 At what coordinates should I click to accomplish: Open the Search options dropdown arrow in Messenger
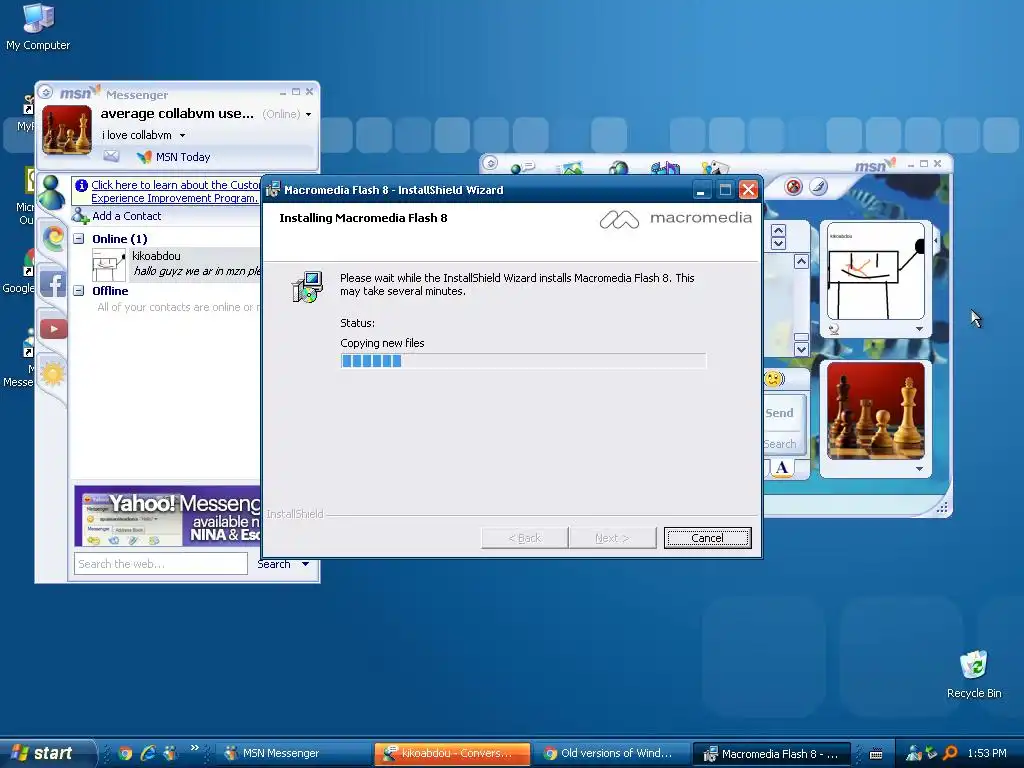click(305, 564)
